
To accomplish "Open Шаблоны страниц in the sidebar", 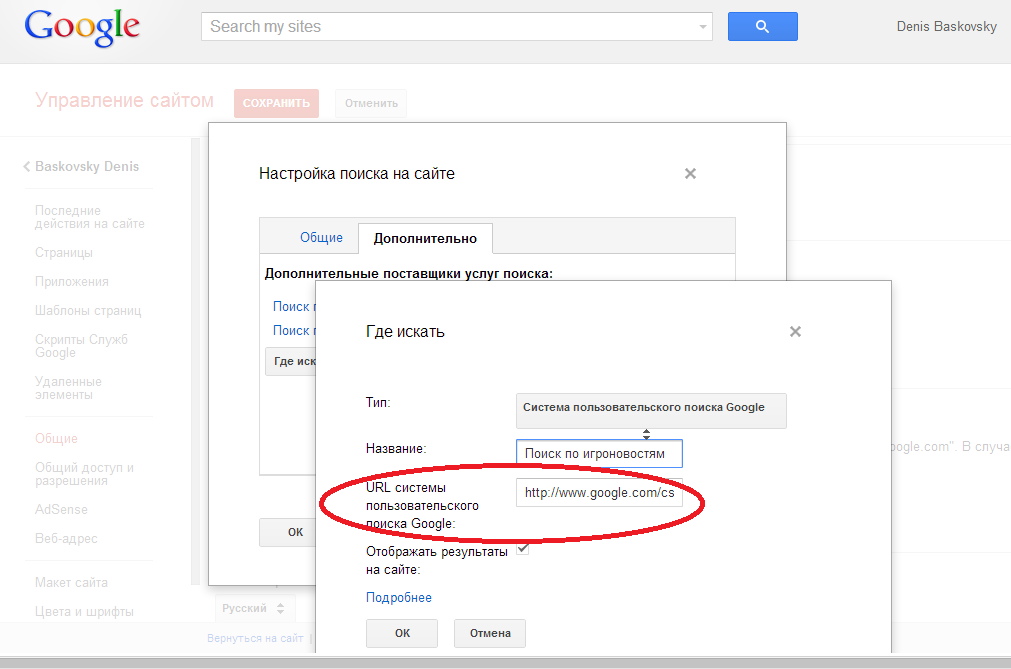I will 88,311.
